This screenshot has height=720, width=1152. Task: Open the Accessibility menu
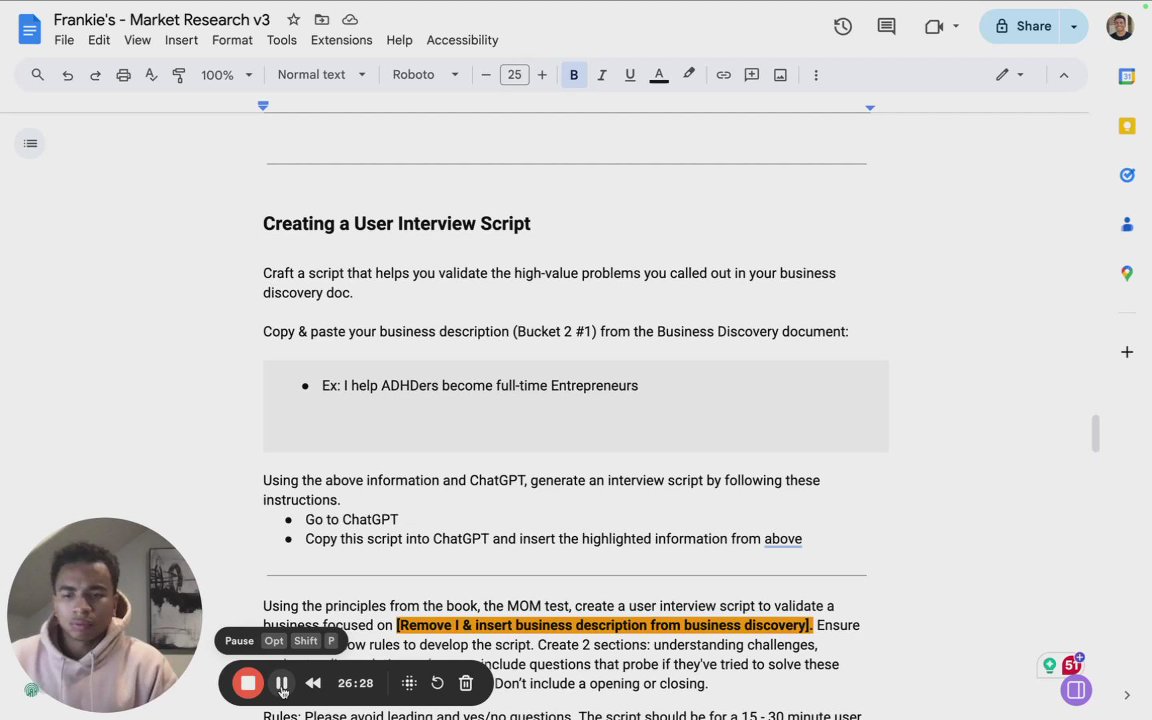pos(462,40)
